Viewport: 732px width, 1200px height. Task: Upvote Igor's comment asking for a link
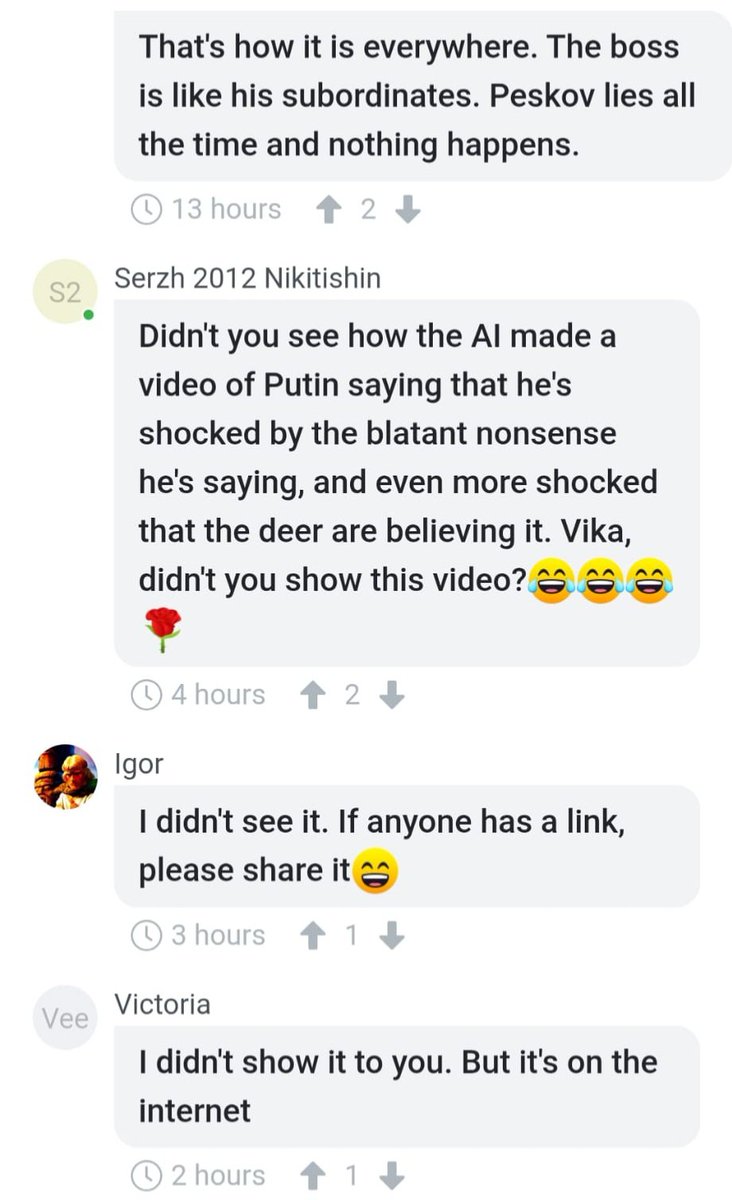pyautogui.click(x=312, y=935)
